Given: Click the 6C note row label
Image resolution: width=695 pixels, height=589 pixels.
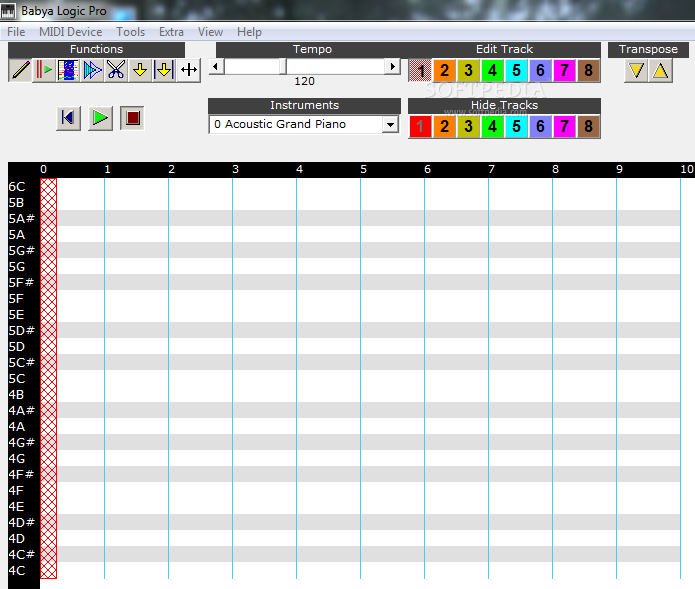Looking at the screenshot, I should click(17, 187).
